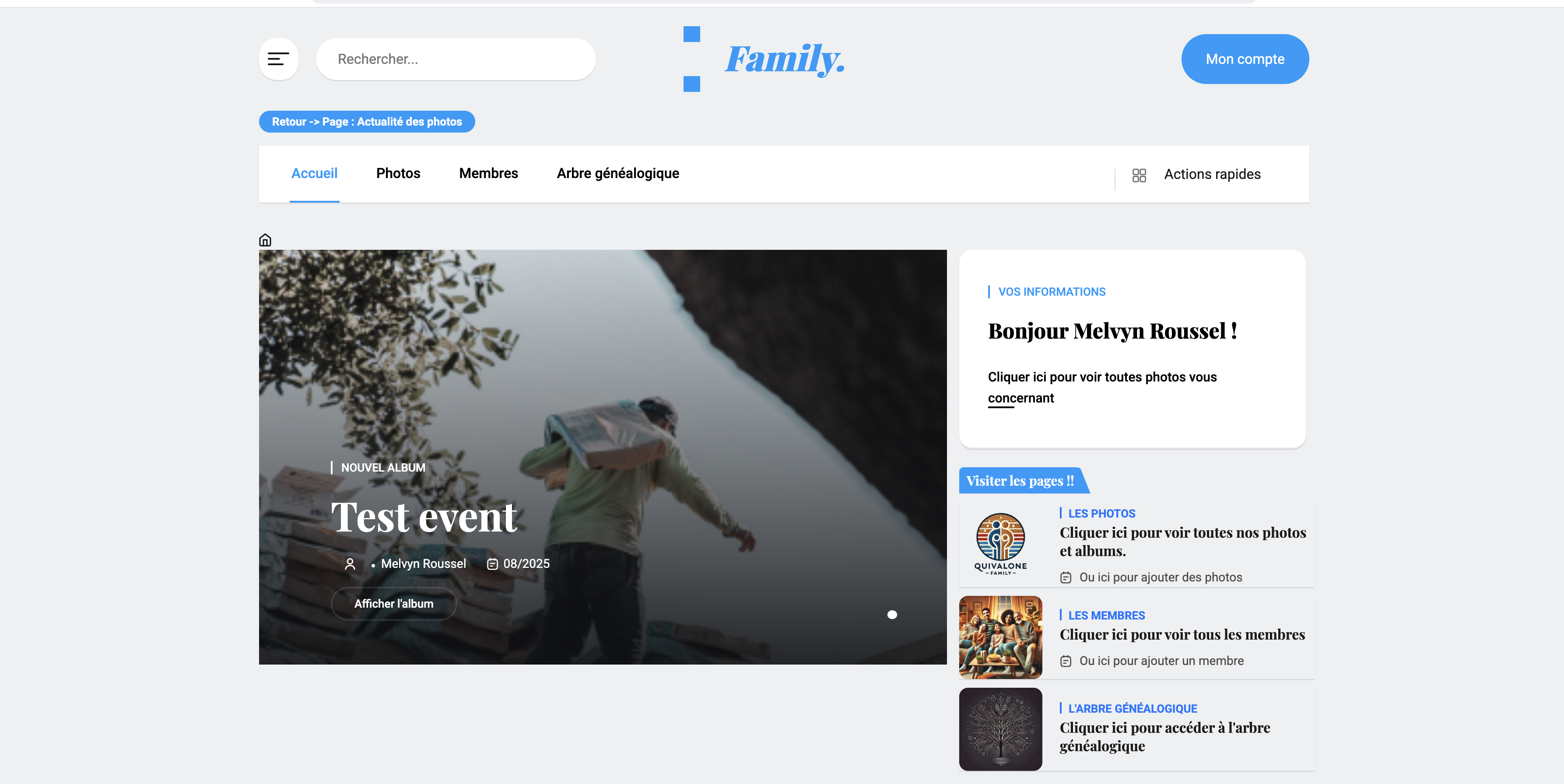
Task: Click the Rechercher search field
Action: 456,59
